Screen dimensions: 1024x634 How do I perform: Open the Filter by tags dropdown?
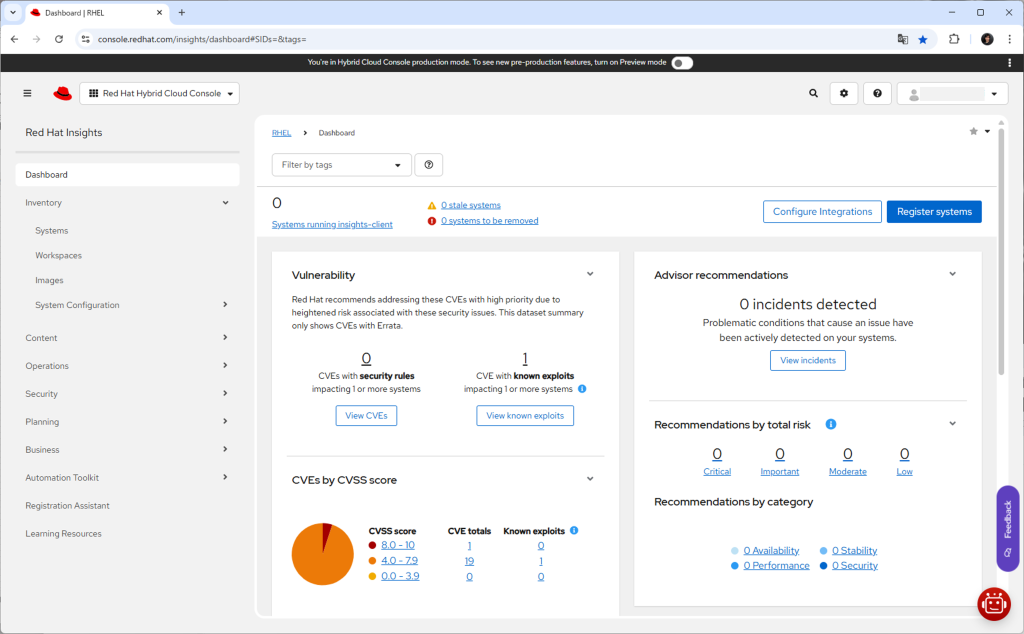click(x=341, y=165)
